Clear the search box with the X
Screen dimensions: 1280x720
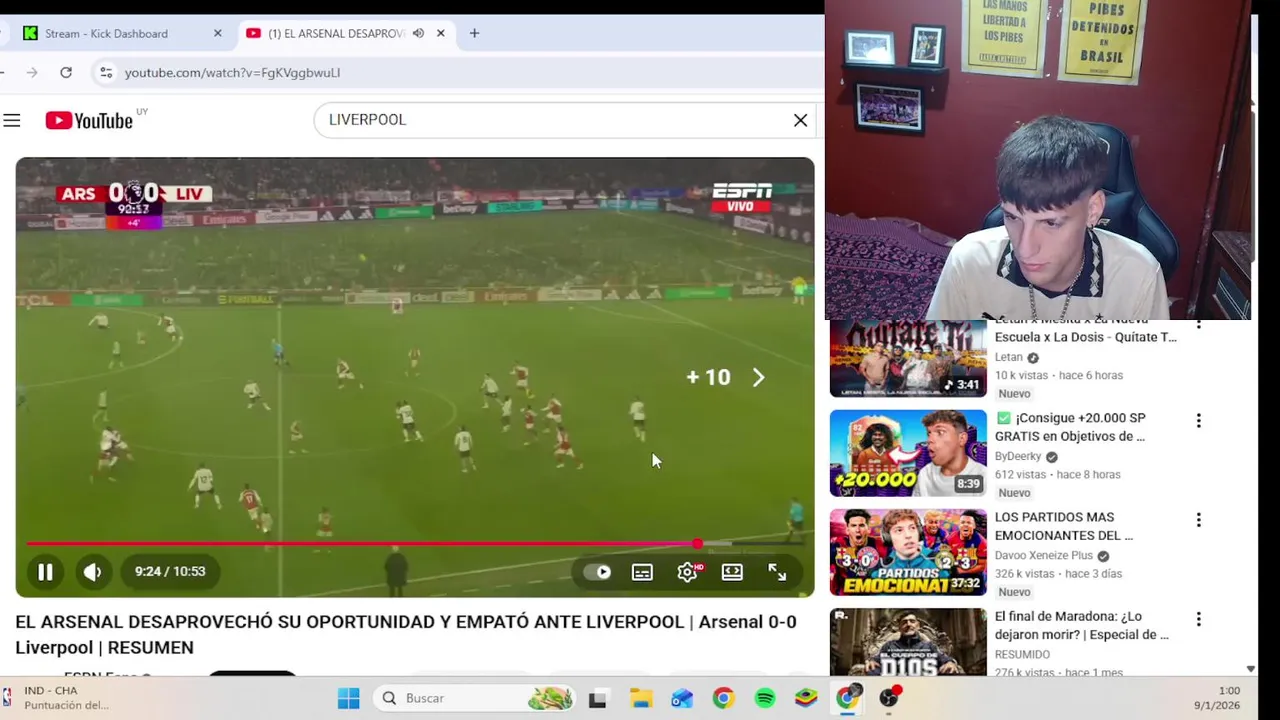[x=800, y=120]
